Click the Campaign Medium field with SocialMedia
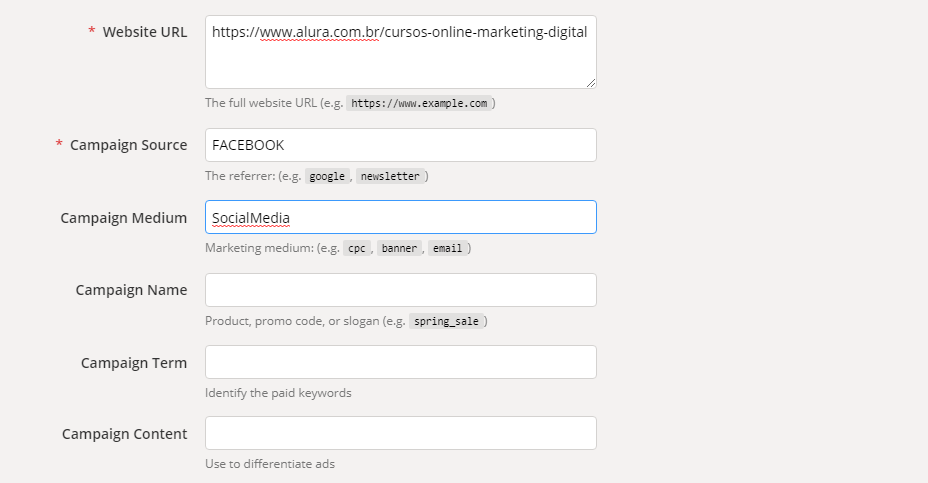The width and height of the screenshot is (928, 483). coord(400,217)
